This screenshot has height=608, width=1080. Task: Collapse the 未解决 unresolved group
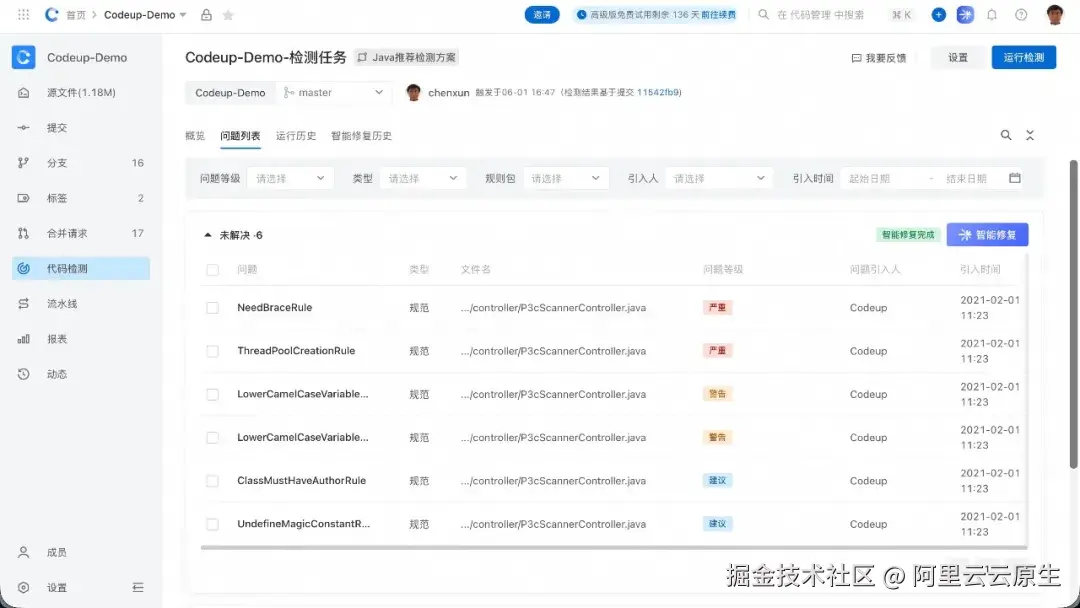click(207, 235)
